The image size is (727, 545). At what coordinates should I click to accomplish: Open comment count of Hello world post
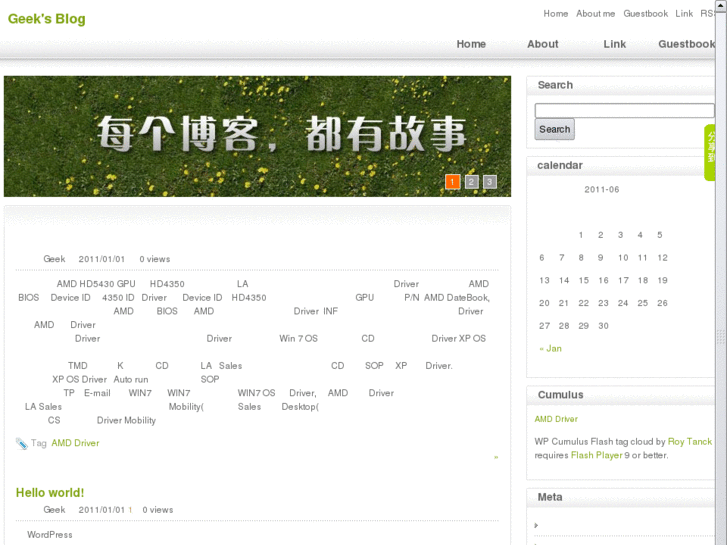130,510
